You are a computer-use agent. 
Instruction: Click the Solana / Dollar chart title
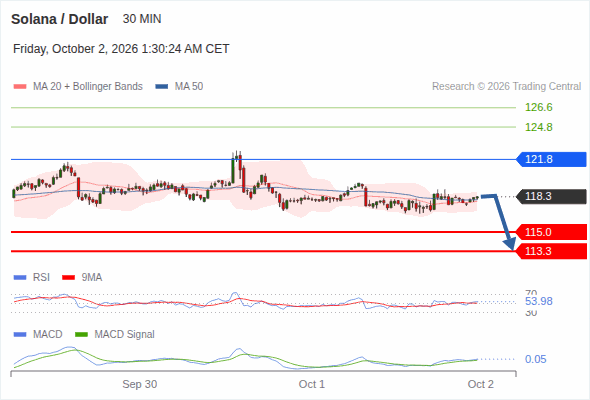click(x=59, y=19)
